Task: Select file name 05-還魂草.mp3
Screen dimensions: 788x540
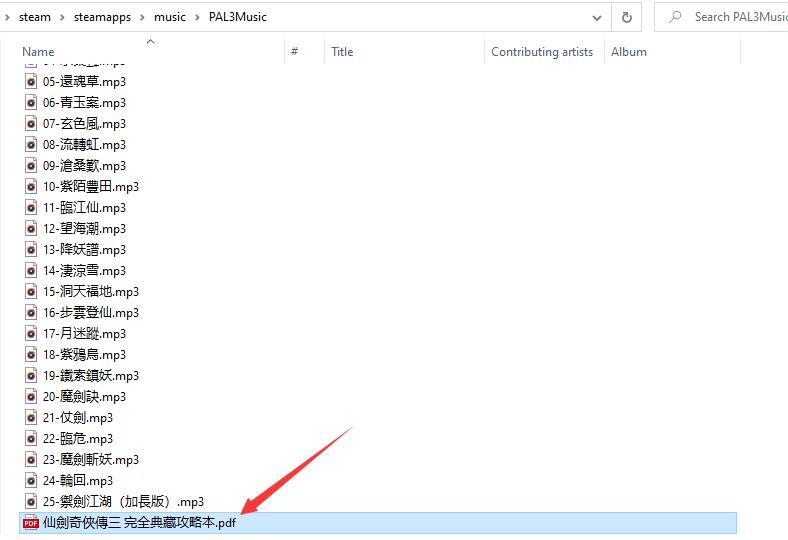Action: [84, 81]
